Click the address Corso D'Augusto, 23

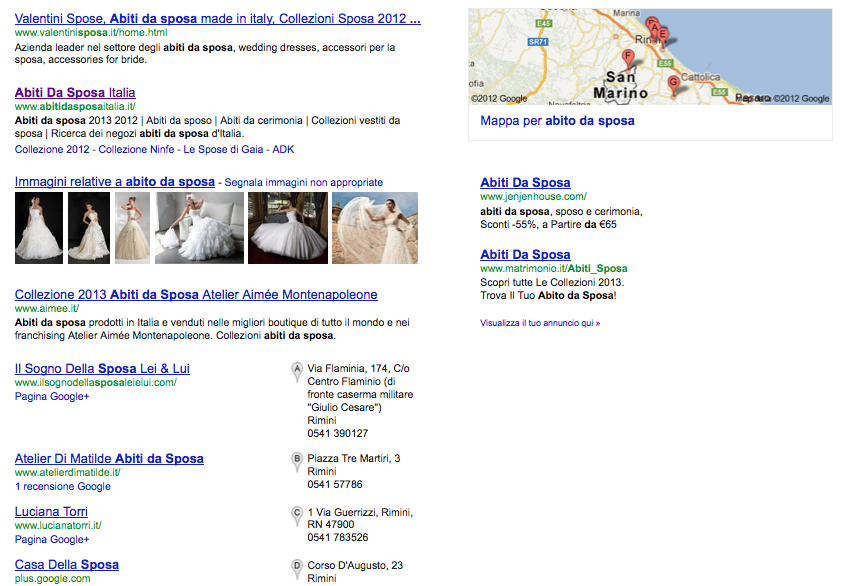[x=355, y=565]
